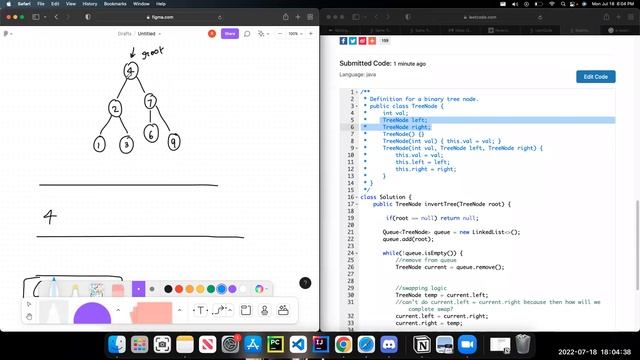The image size is (640, 360).
Task: Open Discord from the Dock
Action: (389, 344)
